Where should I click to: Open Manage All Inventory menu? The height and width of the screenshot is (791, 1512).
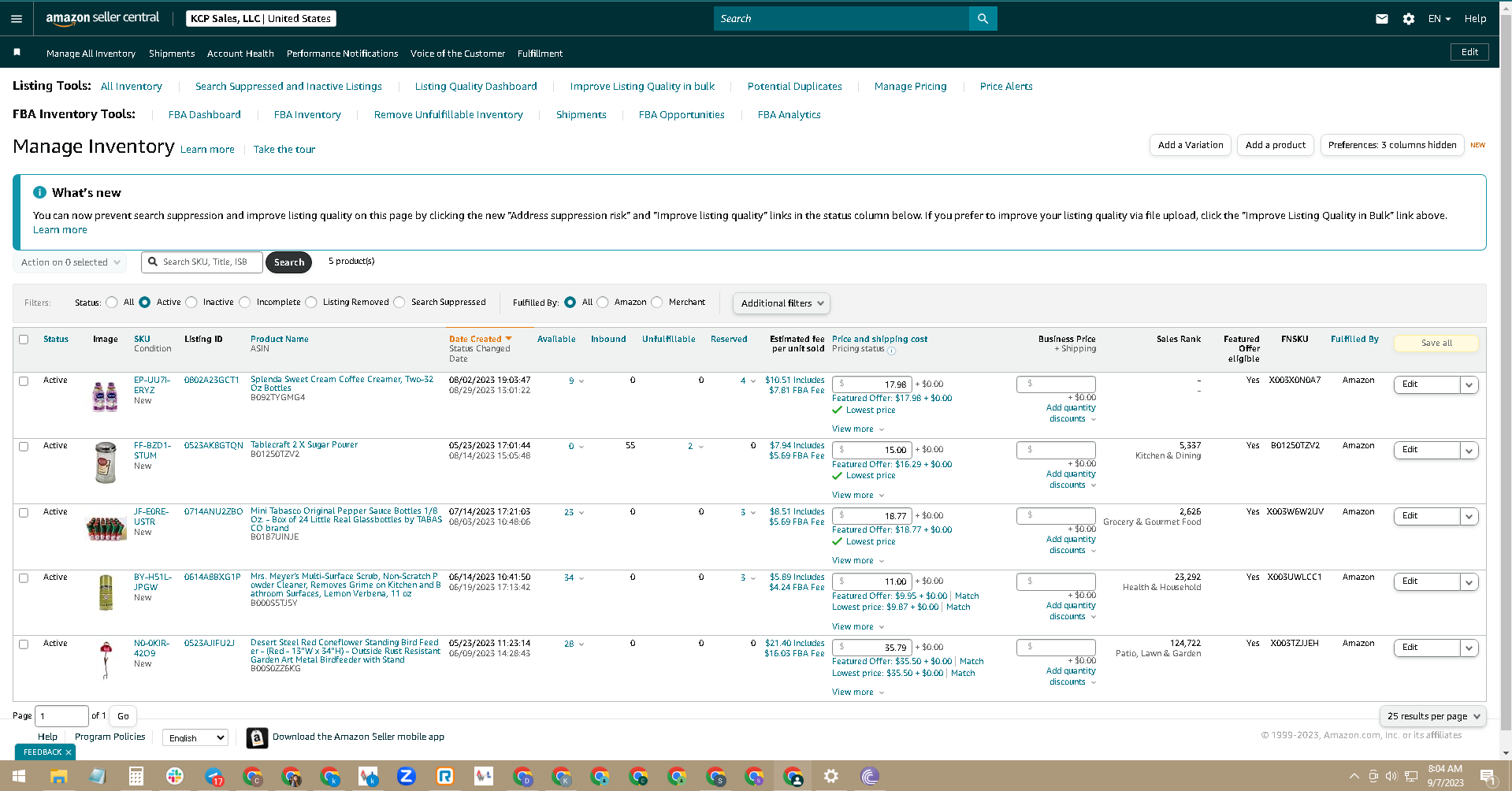tap(91, 54)
